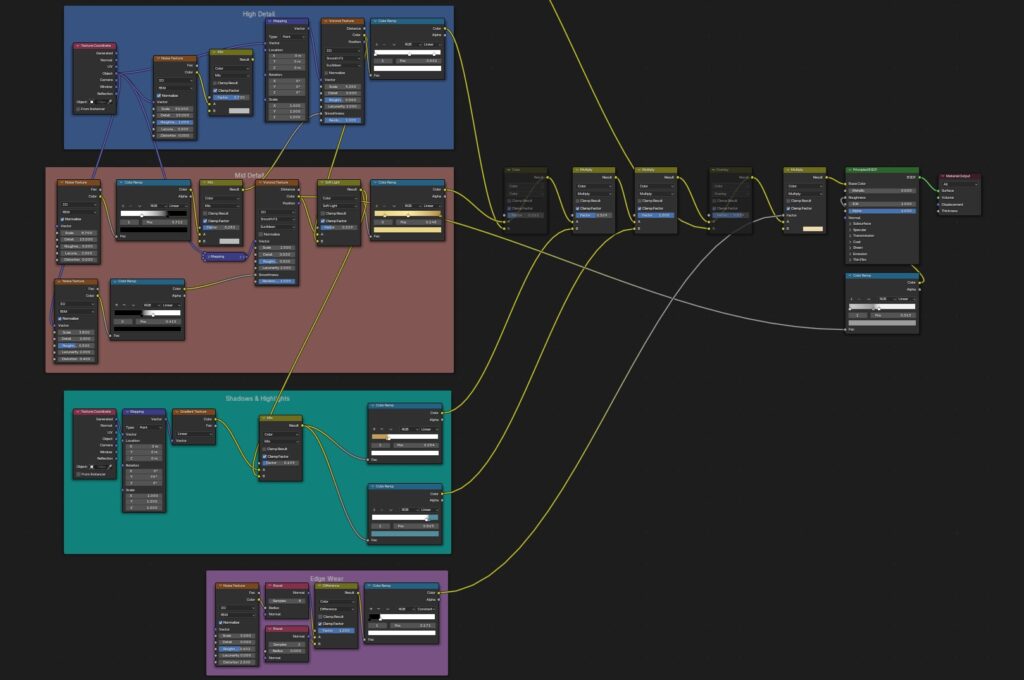
Task: Click the BSDF output socket on Principled BSDF
Action: 919,177
